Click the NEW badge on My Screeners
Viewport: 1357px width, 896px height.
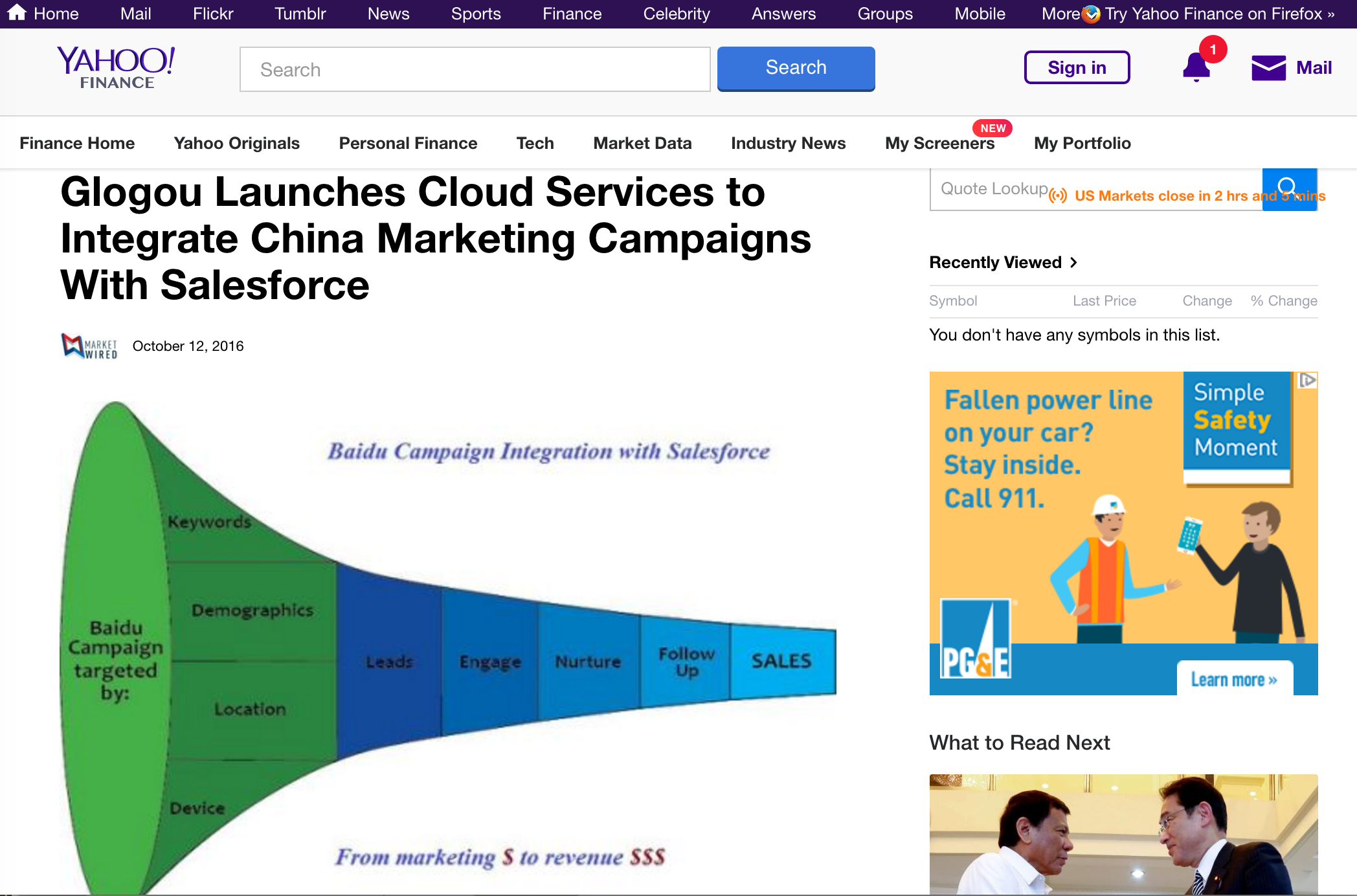(x=993, y=128)
